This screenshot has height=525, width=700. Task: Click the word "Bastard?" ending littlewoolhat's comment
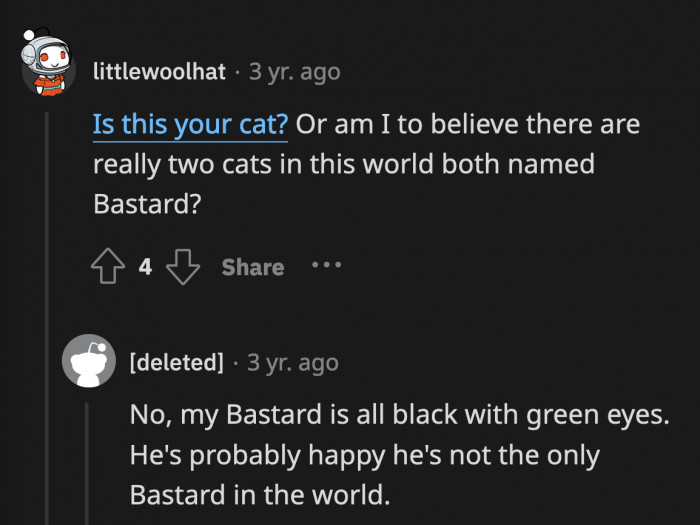point(147,204)
